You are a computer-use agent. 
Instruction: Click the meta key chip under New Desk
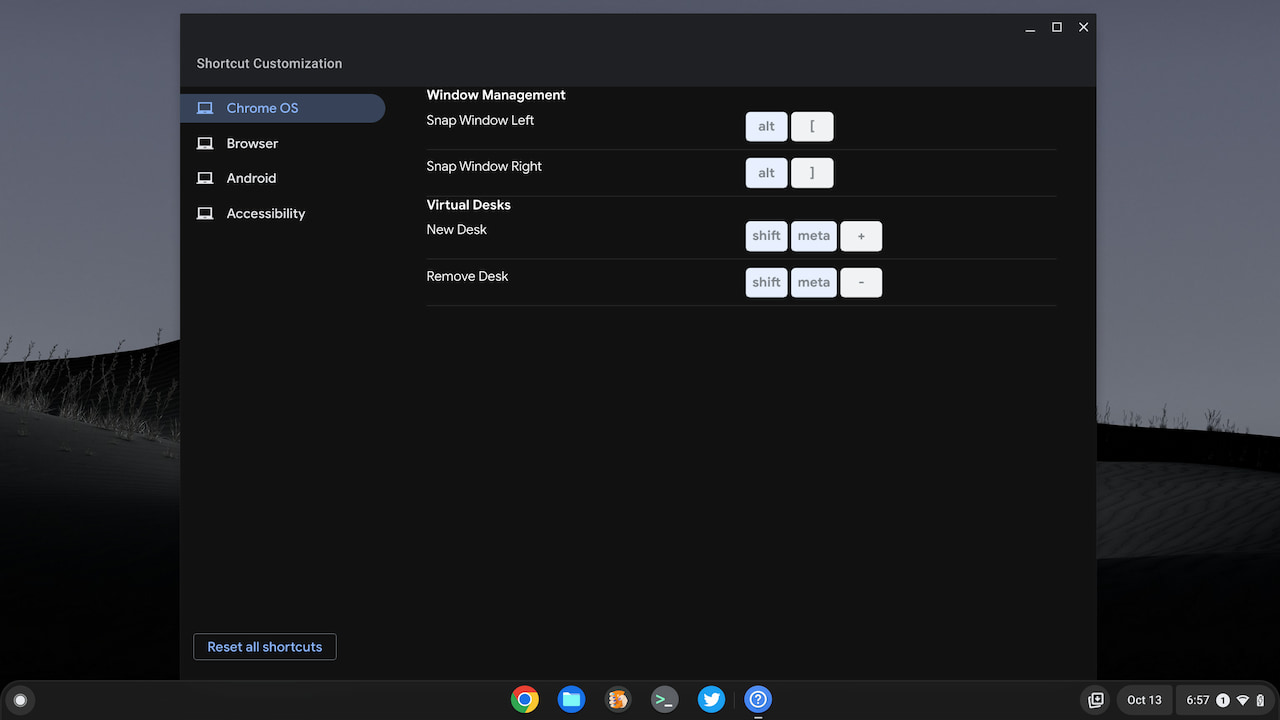click(813, 236)
